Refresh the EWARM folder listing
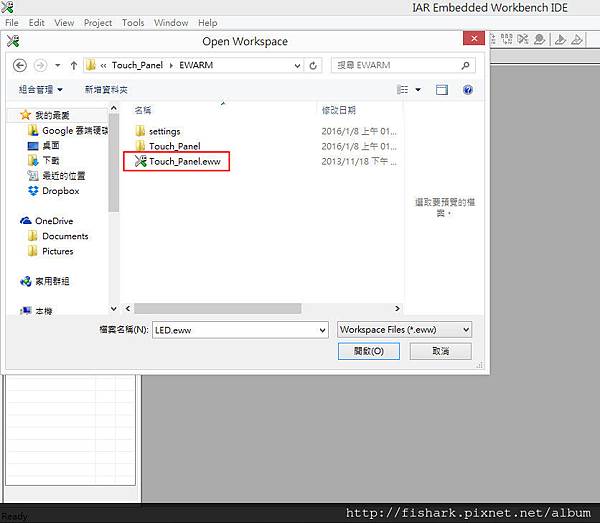 [313, 65]
